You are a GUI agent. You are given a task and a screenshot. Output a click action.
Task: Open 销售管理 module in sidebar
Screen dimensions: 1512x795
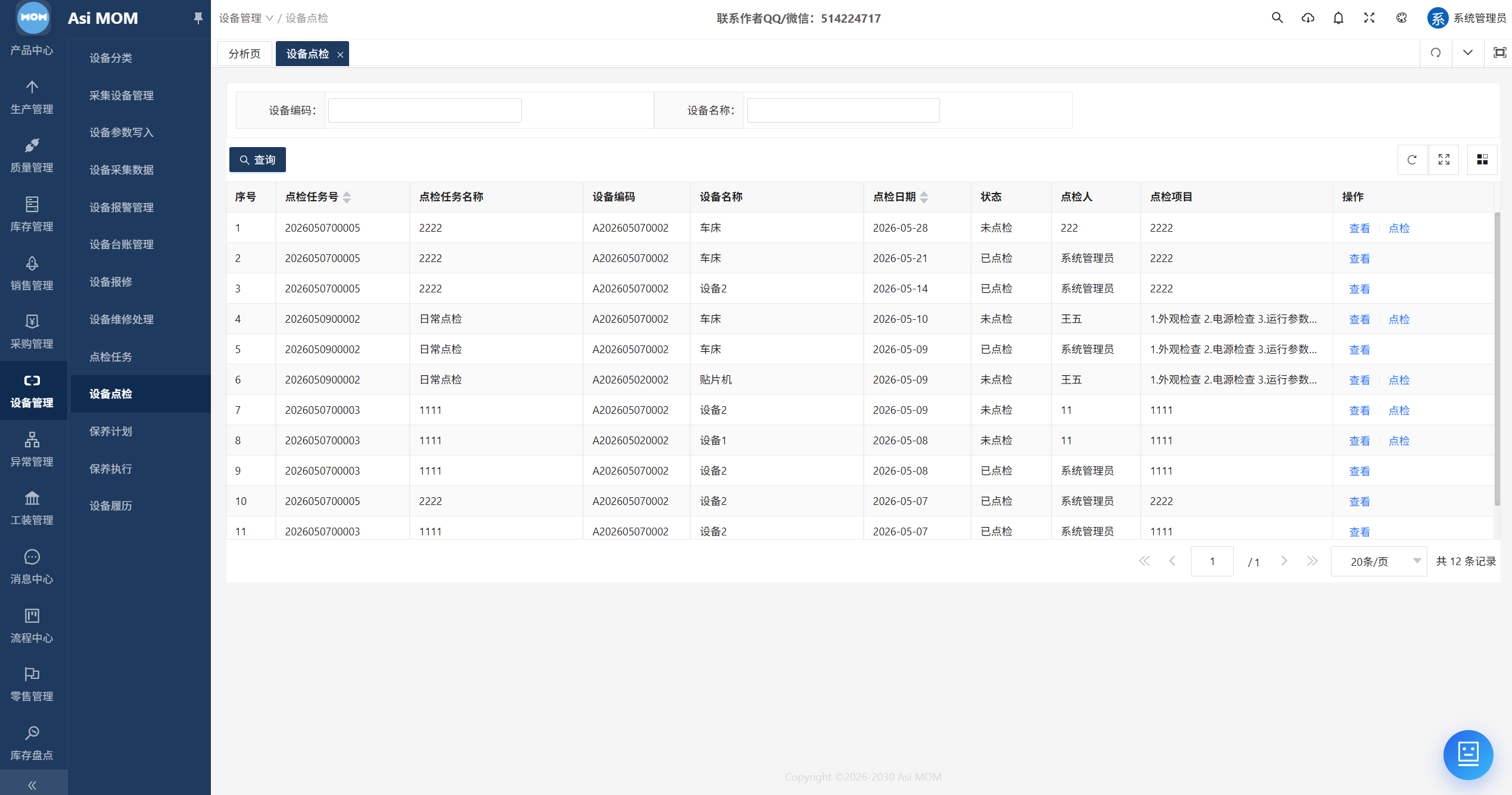[32, 274]
